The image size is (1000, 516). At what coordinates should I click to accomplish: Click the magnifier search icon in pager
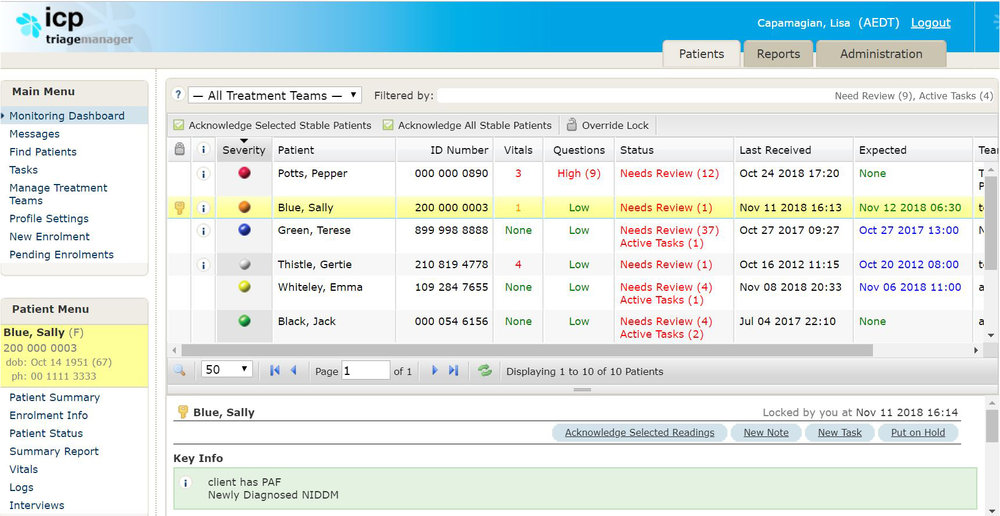[x=179, y=370]
